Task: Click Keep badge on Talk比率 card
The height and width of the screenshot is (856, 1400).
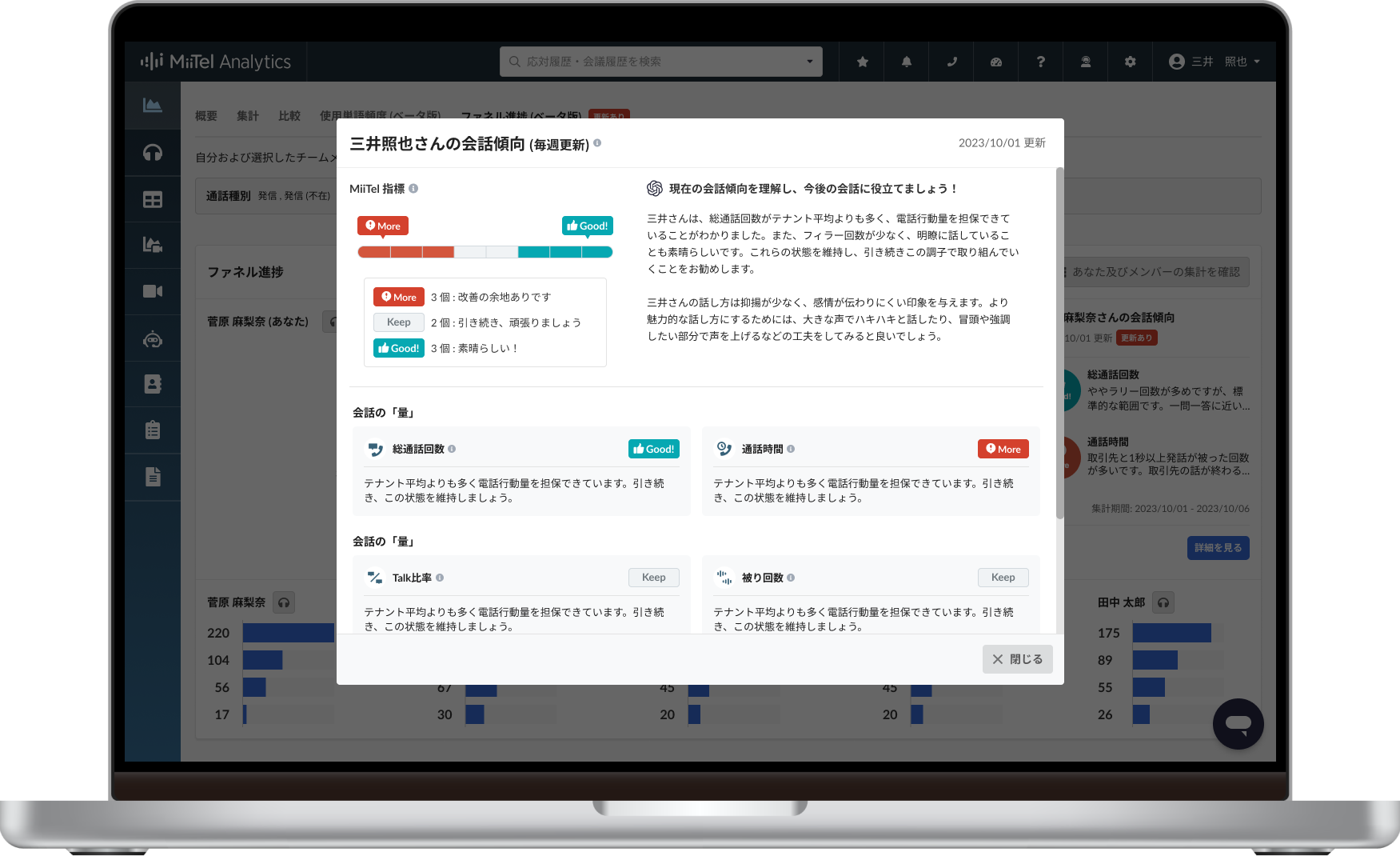Action: (x=654, y=578)
